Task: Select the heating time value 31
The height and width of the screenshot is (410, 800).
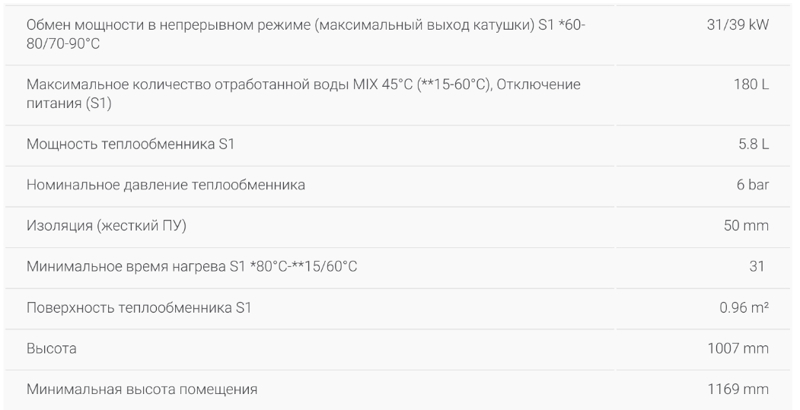Action: 756,267
